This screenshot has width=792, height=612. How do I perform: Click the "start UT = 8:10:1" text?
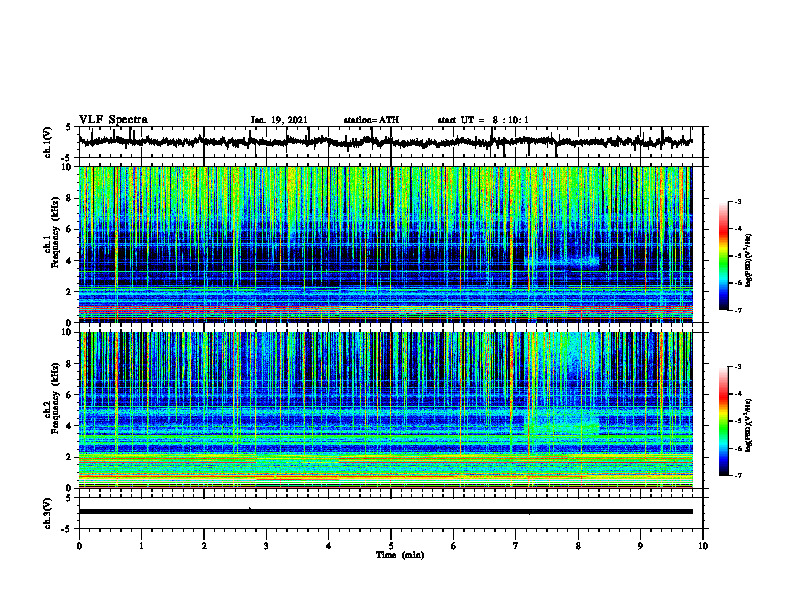(x=483, y=120)
